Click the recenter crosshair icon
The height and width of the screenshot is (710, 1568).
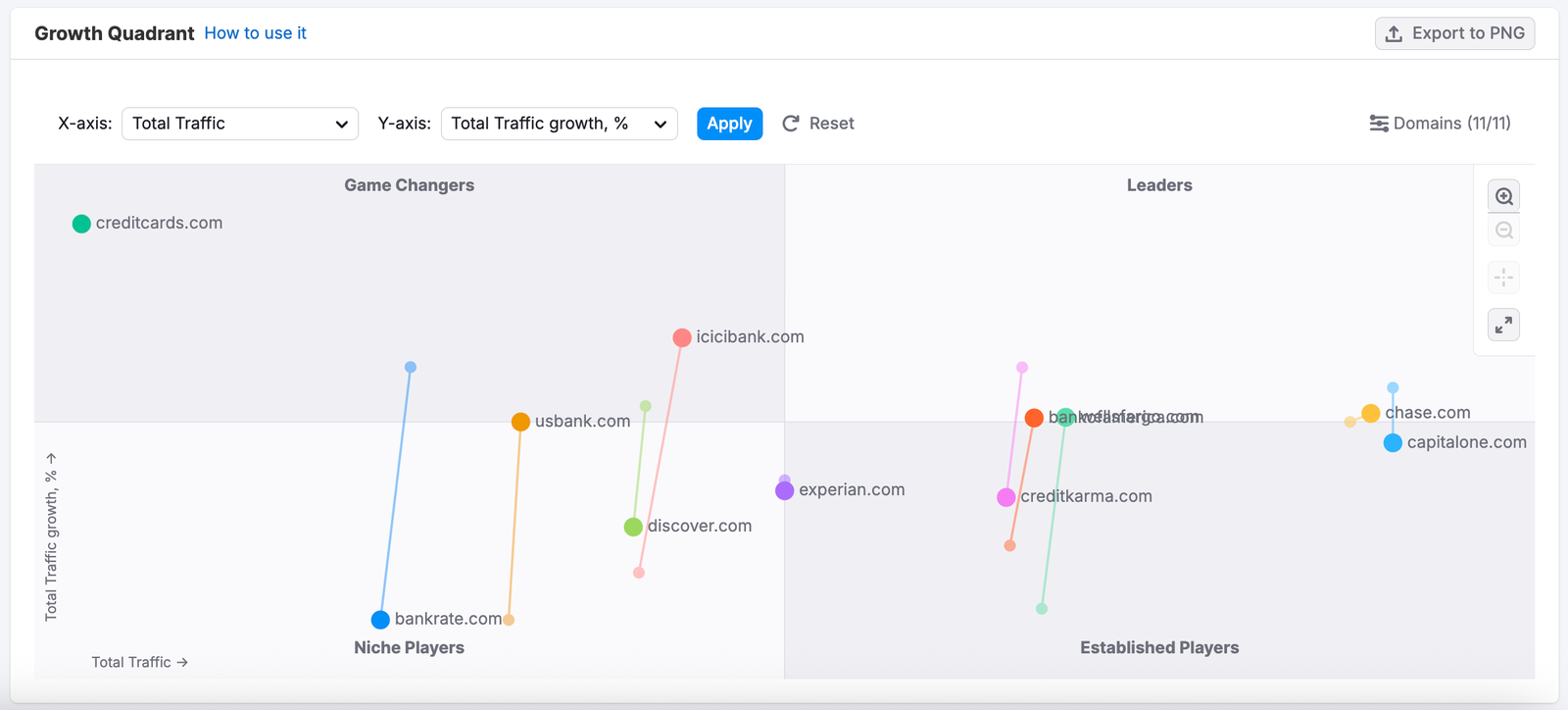click(1504, 278)
